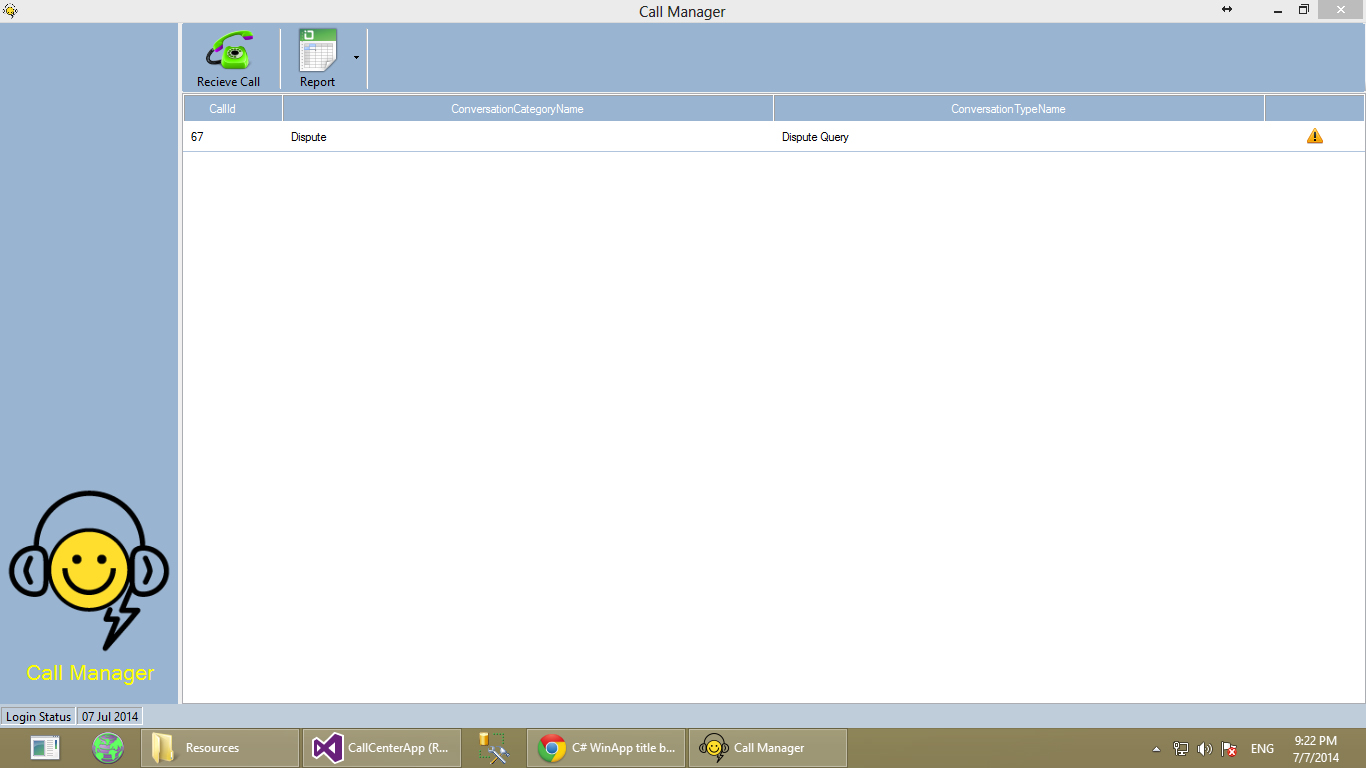1366x768 pixels.
Task: Select the Receive Call tool
Action: pos(229,57)
